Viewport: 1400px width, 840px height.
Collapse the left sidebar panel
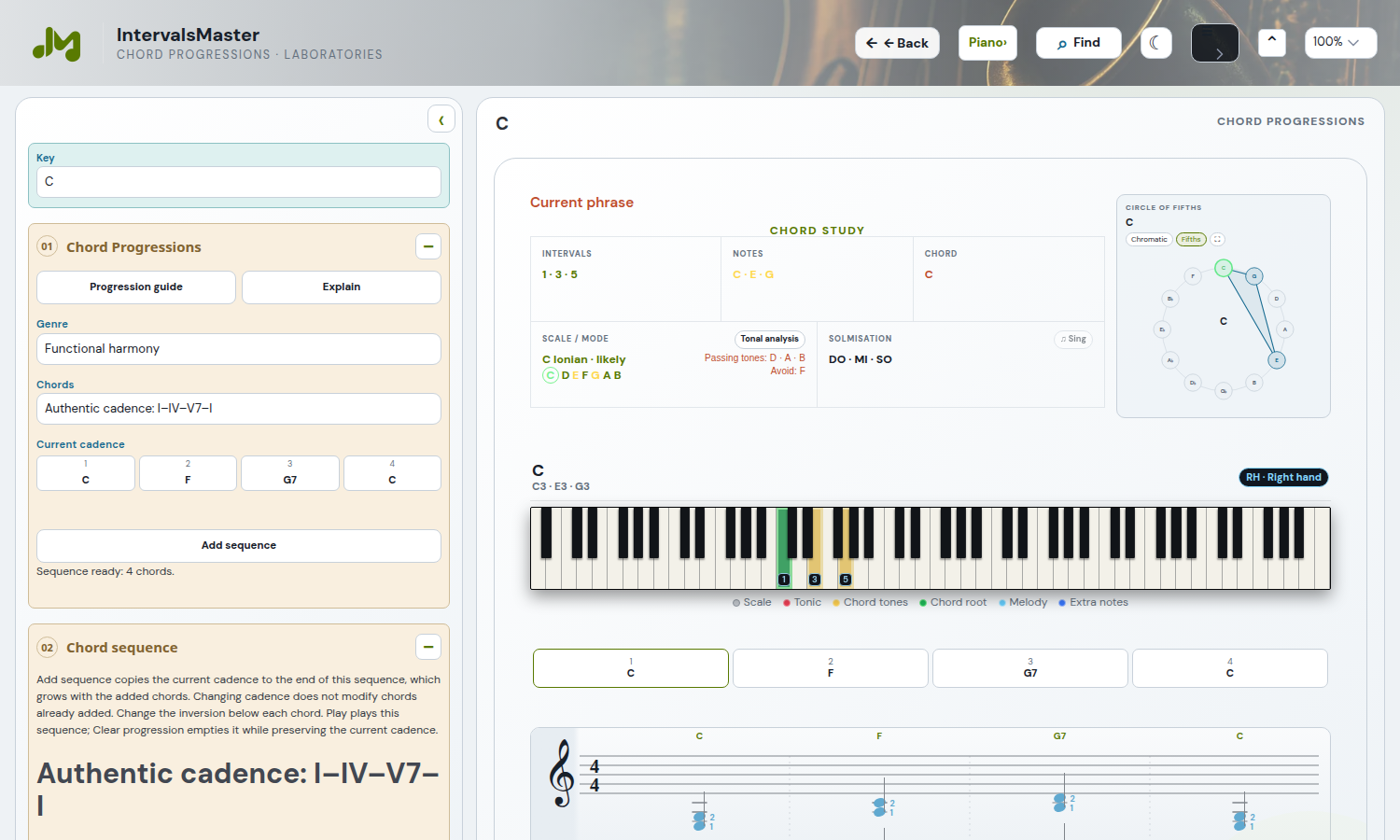(x=441, y=119)
